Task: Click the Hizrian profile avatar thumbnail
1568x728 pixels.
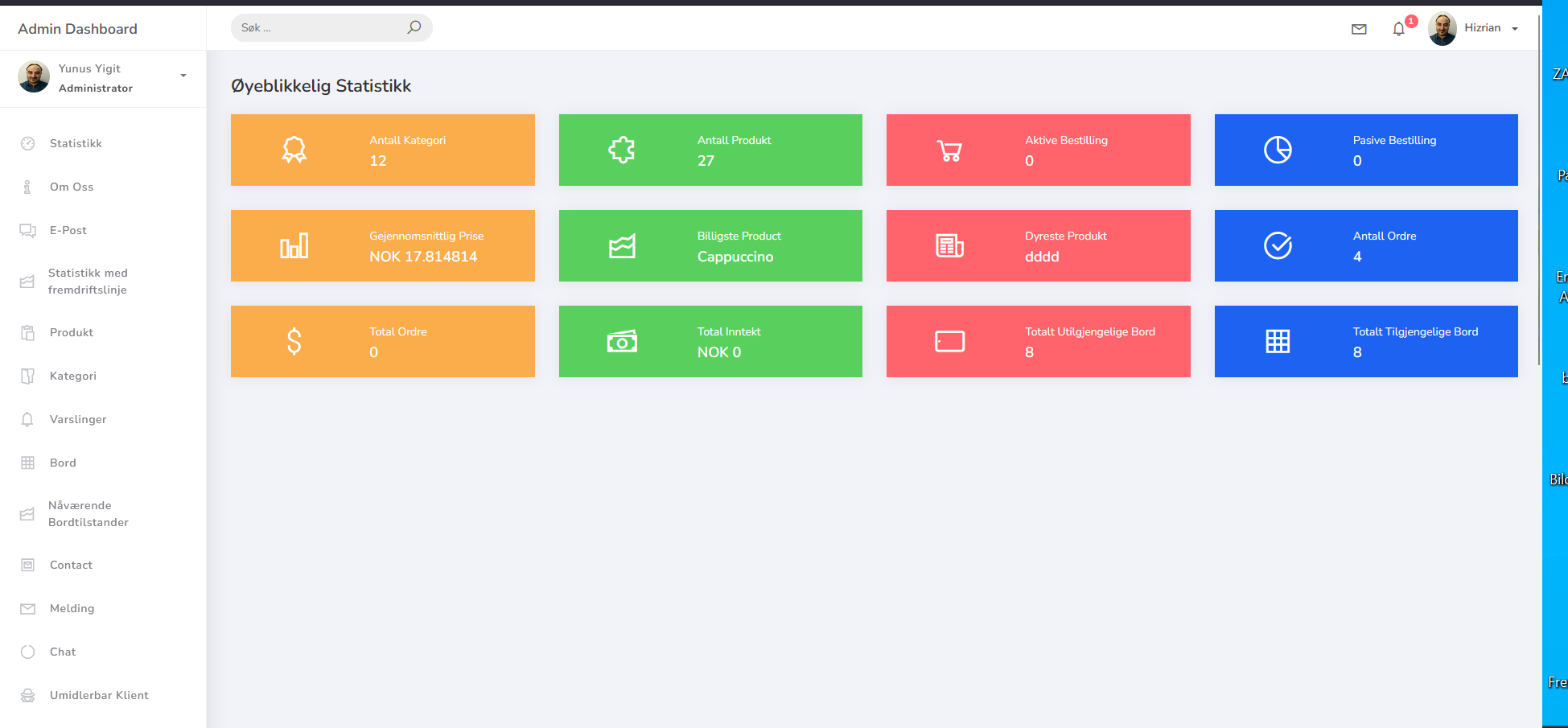Action: [1442, 29]
